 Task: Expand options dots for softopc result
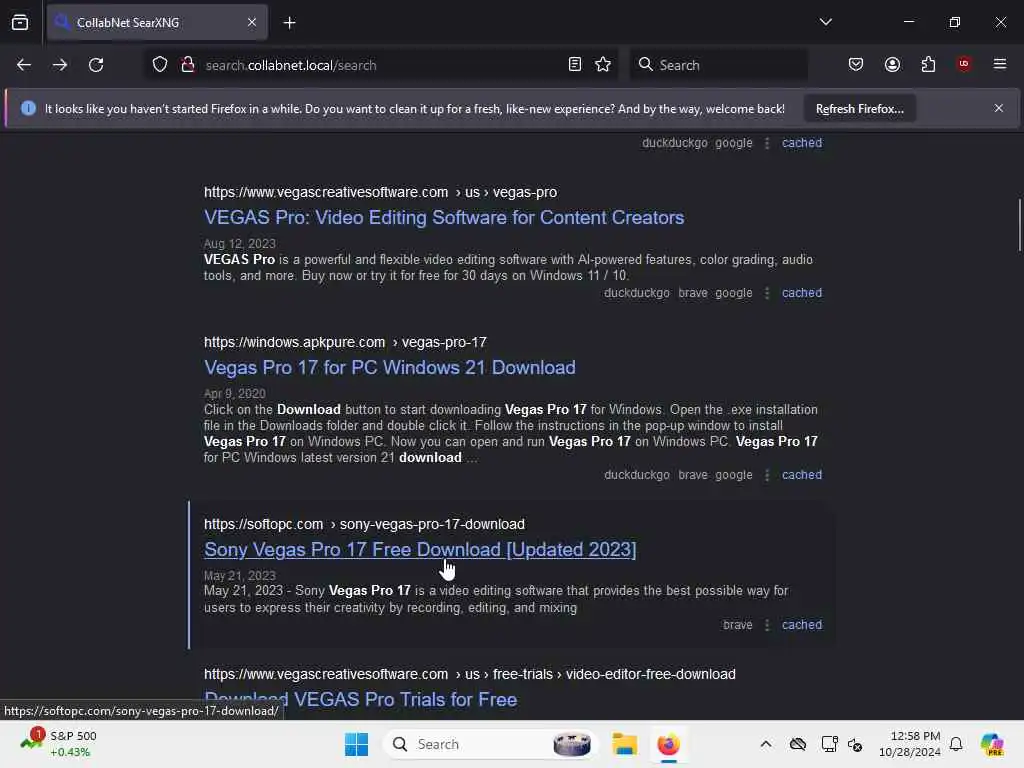click(x=767, y=625)
